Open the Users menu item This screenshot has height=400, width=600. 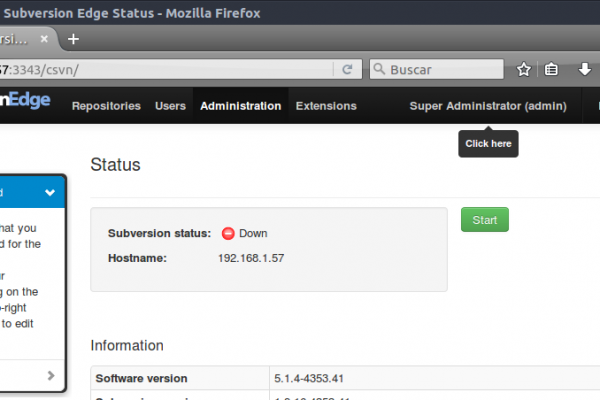tap(170, 106)
